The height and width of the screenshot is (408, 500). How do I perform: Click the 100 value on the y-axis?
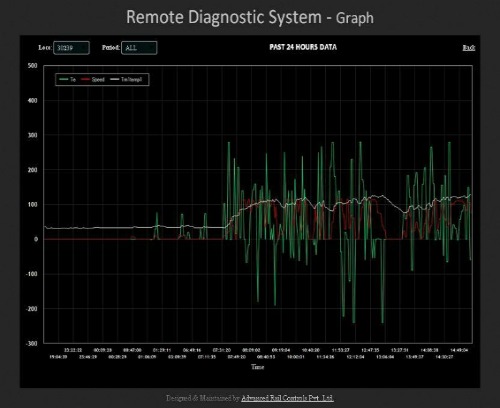[x=33, y=204]
